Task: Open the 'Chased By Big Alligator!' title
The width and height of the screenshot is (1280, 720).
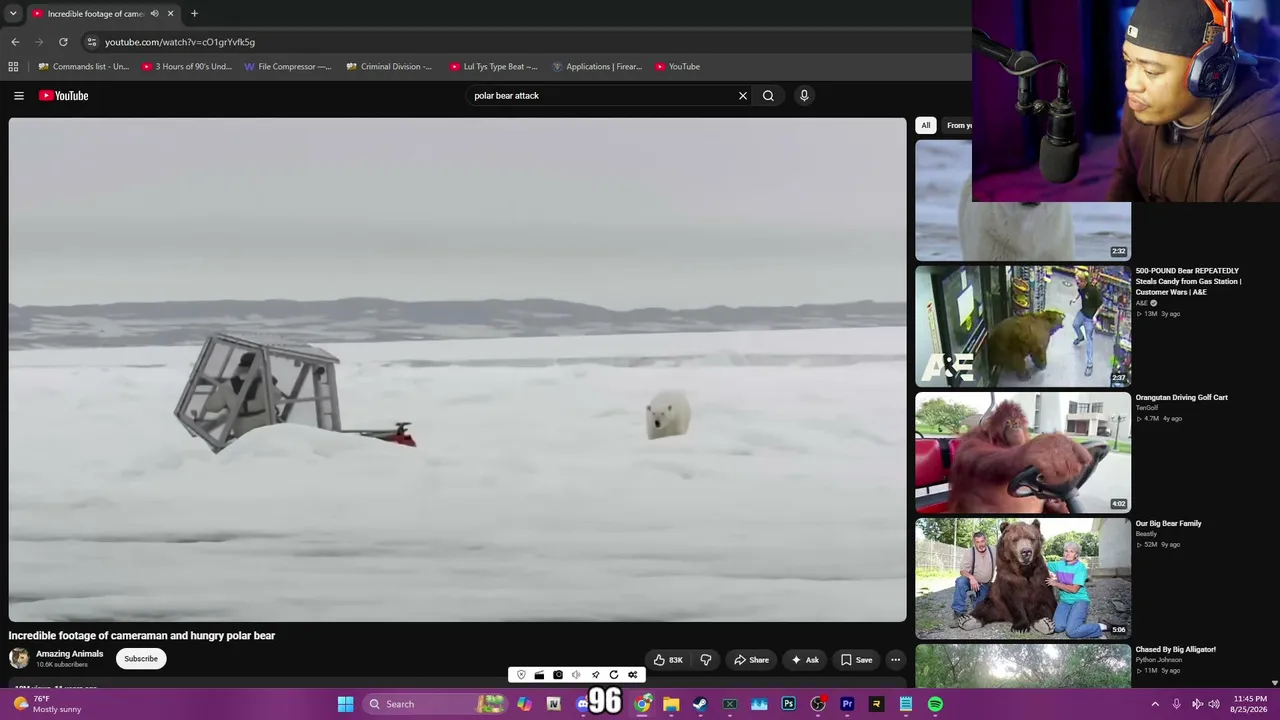Action: [1176, 650]
